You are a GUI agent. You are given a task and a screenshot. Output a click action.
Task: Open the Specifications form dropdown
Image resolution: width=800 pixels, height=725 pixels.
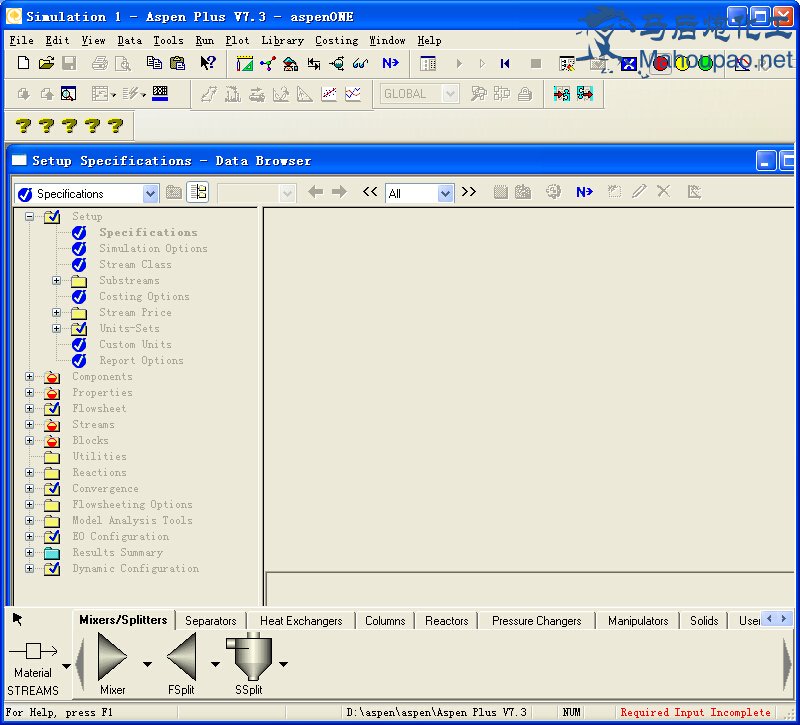click(150, 194)
